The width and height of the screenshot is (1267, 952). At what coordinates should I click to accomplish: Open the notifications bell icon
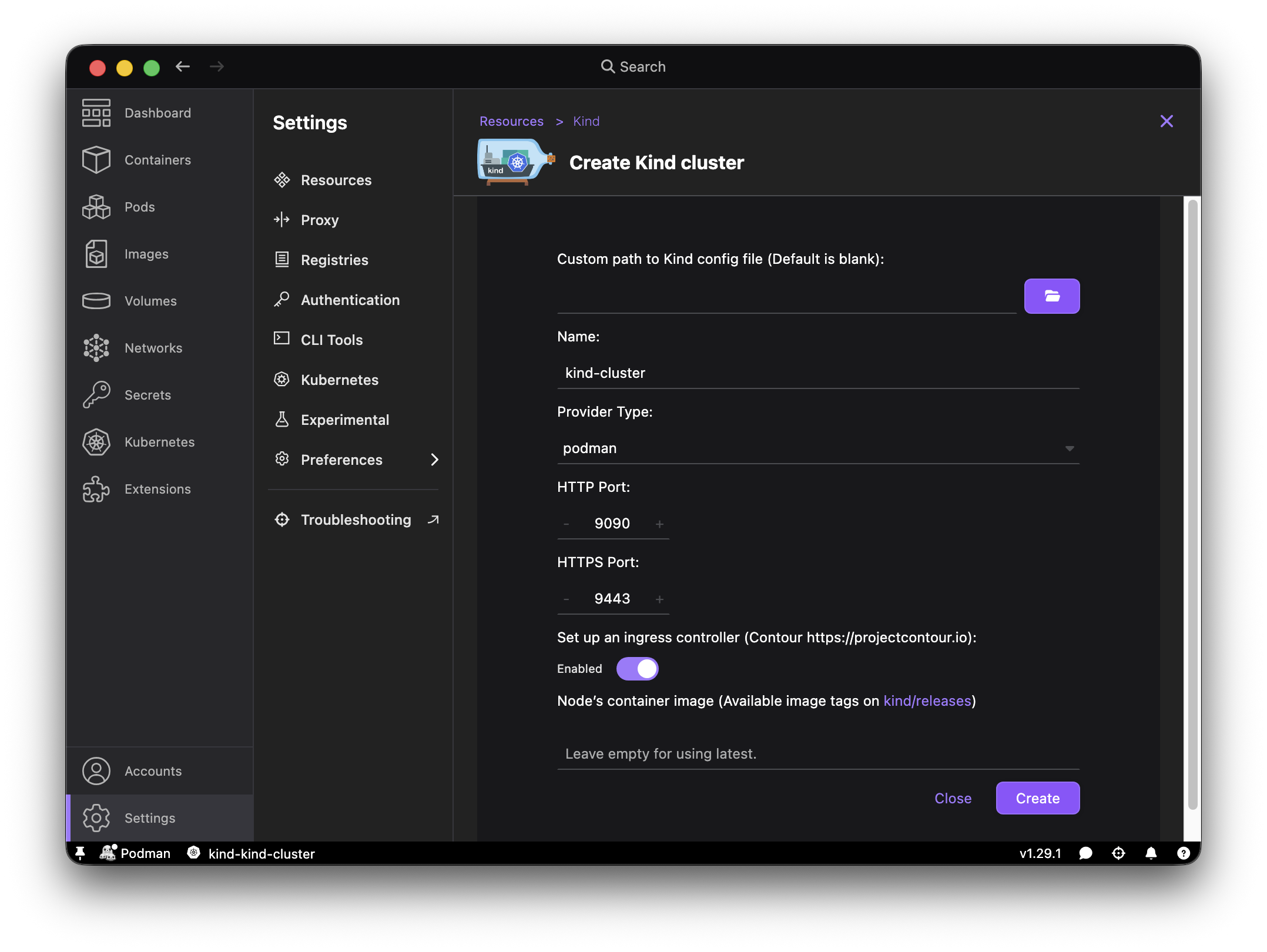point(1151,853)
